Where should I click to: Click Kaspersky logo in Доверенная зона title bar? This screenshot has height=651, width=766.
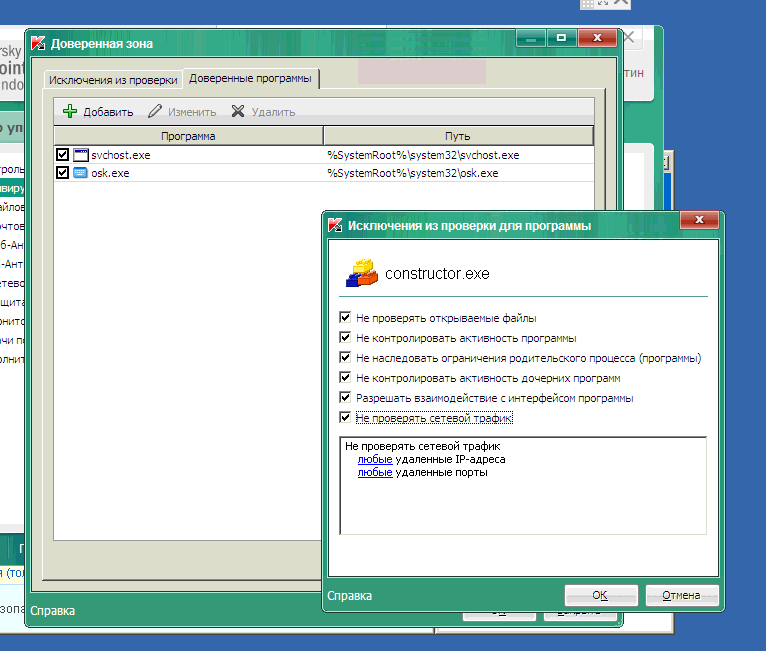(39, 43)
